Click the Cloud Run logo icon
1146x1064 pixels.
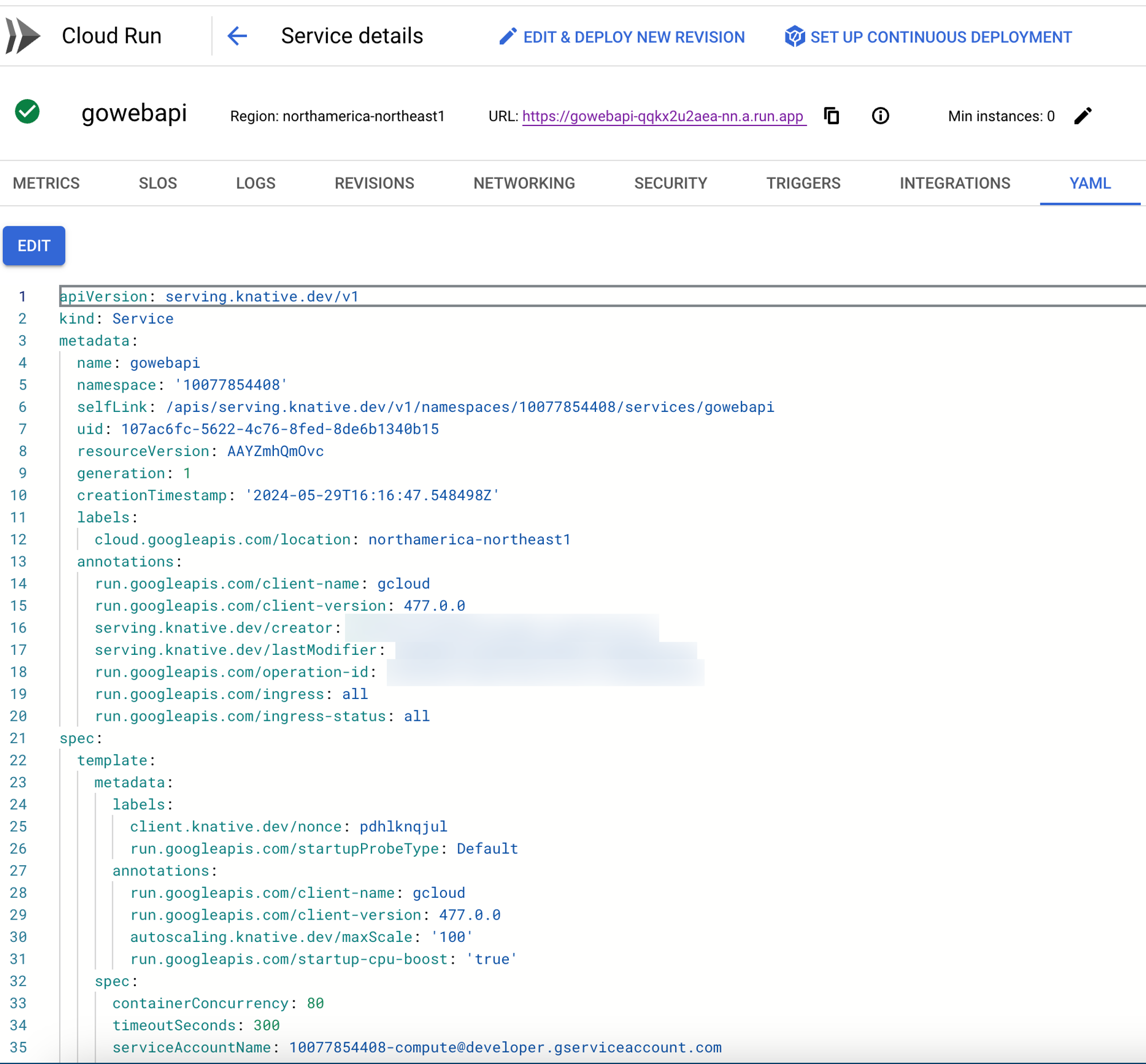(23, 36)
